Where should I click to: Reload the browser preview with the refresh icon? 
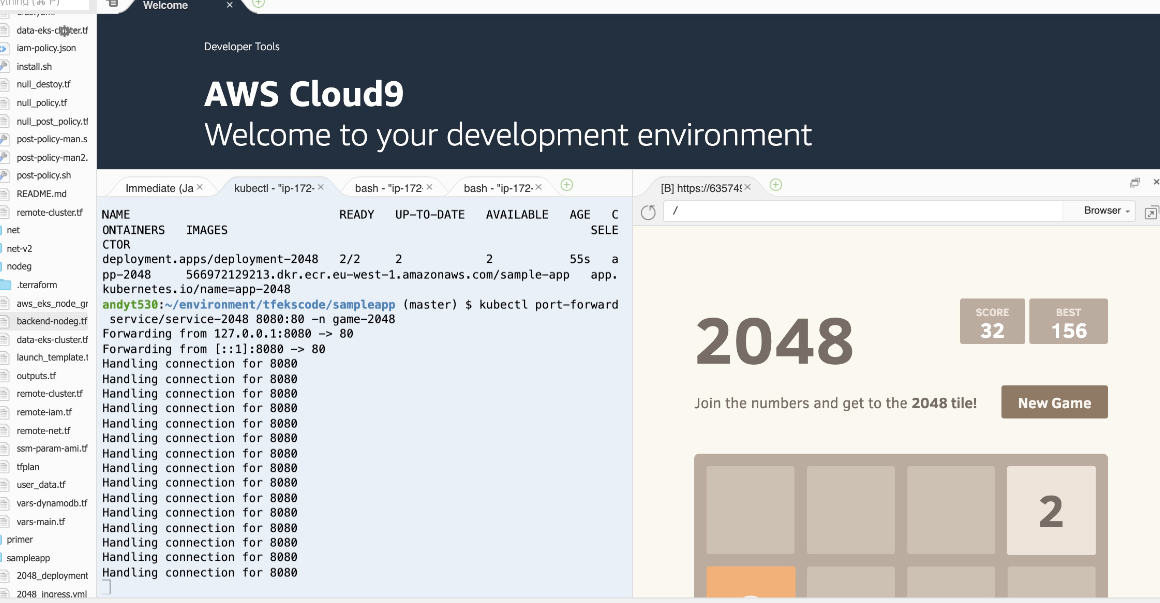pyautogui.click(x=648, y=211)
